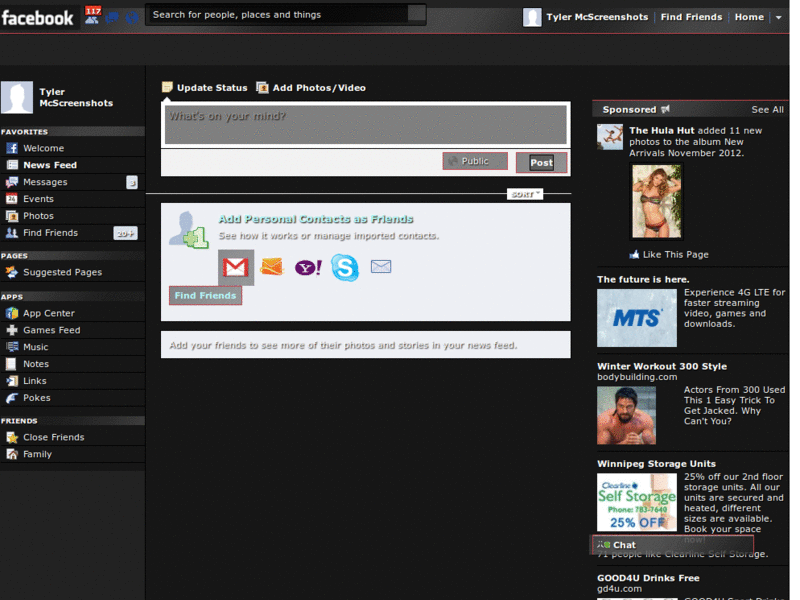This screenshot has height=600, width=800.
Task: Open the Public audience selector
Action: click(475, 161)
